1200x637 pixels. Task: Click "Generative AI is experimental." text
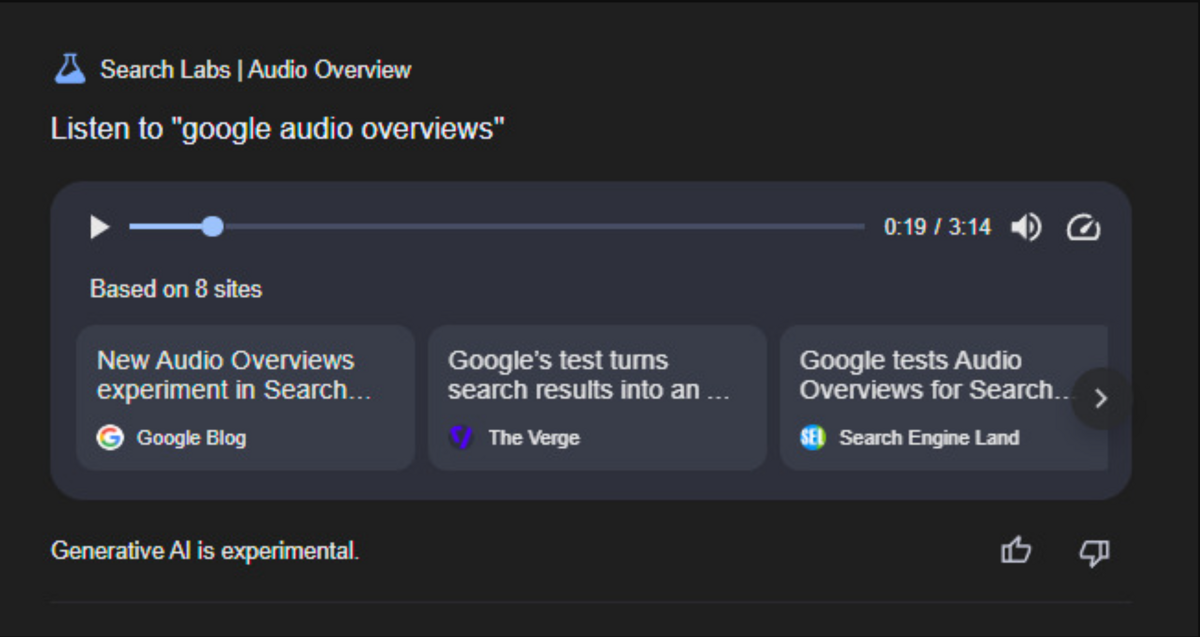(205, 551)
